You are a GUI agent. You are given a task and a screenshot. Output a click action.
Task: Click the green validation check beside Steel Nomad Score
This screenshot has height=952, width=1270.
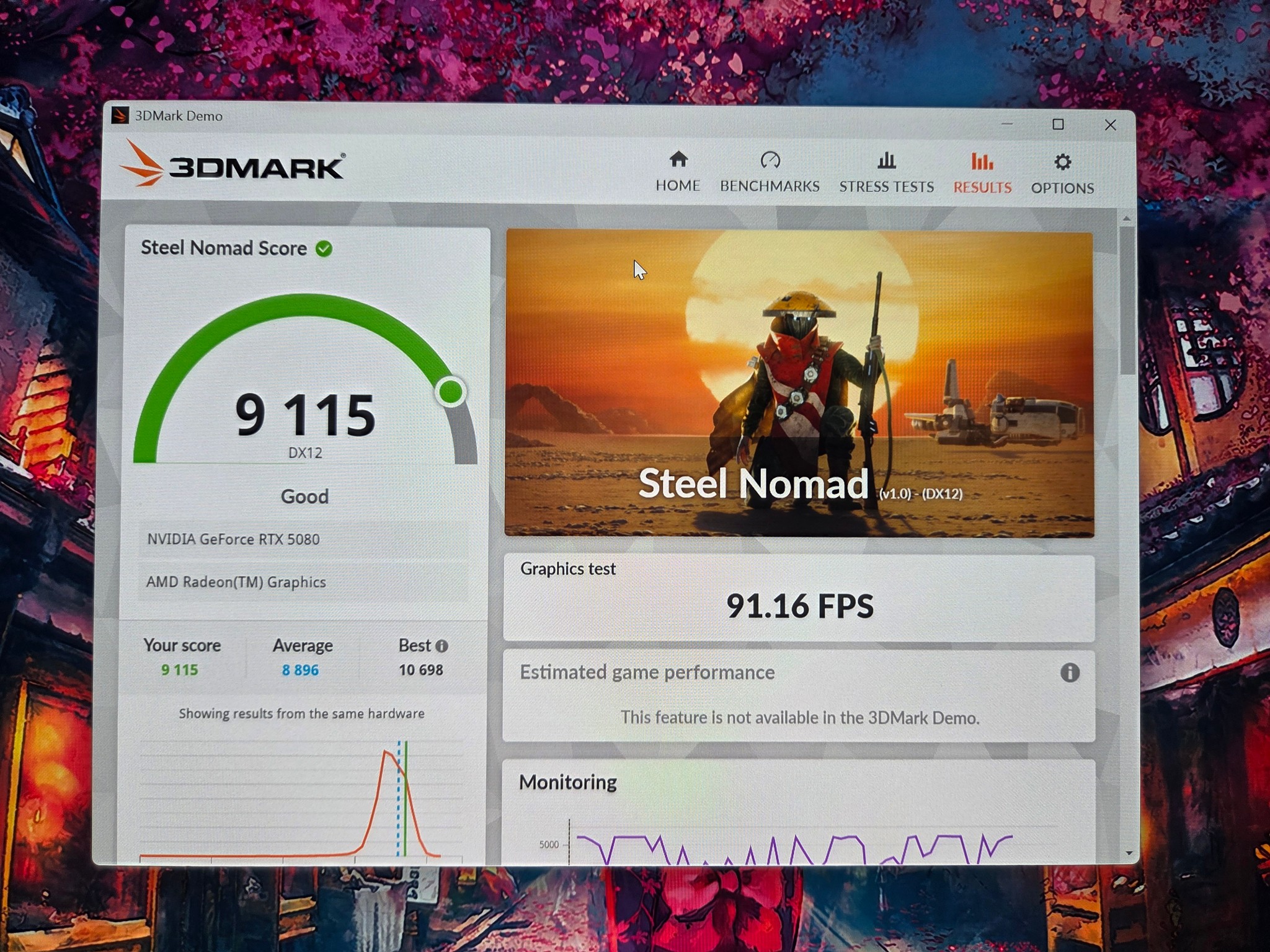point(324,249)
